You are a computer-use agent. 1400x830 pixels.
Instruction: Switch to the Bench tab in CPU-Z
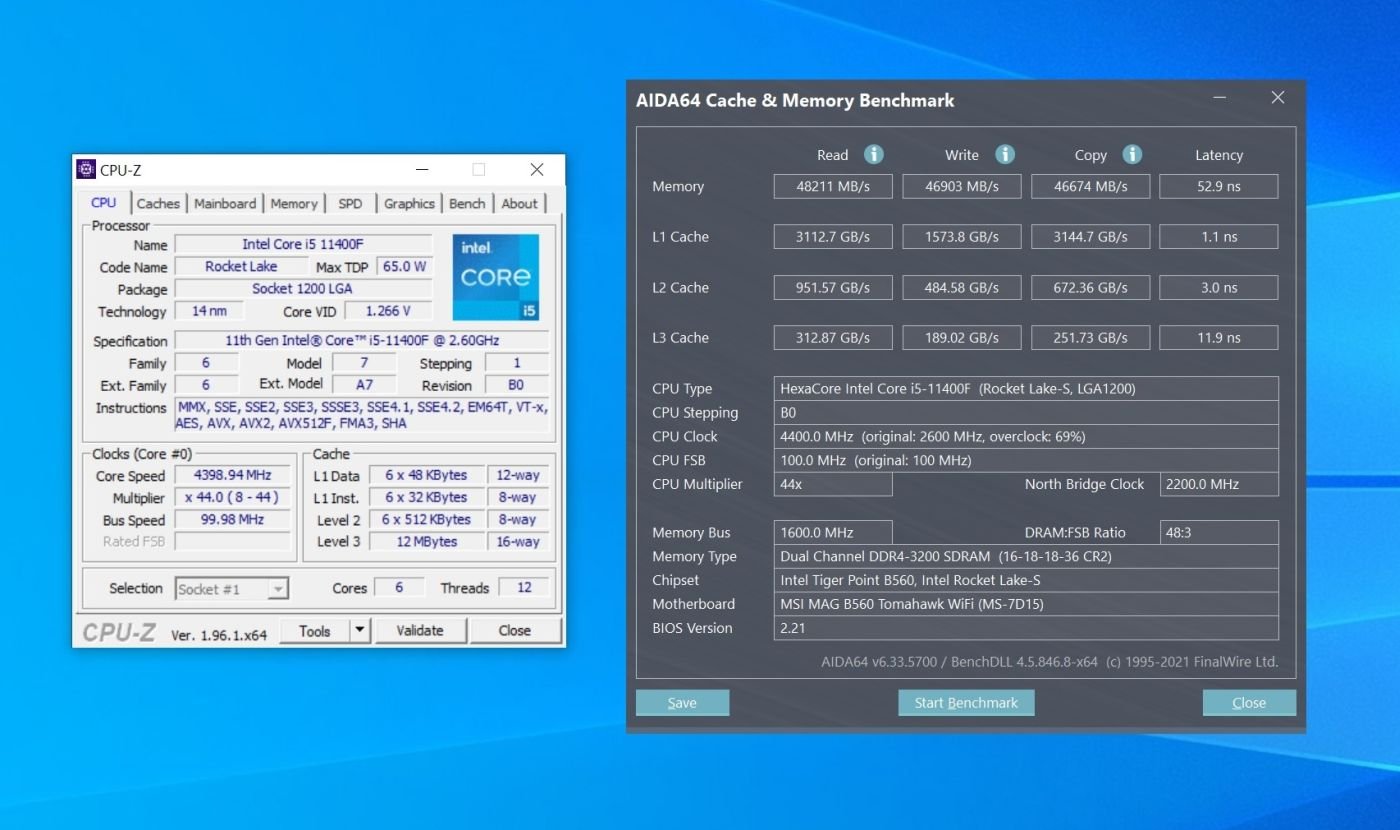pyautogui.click(x=467, y=203)
